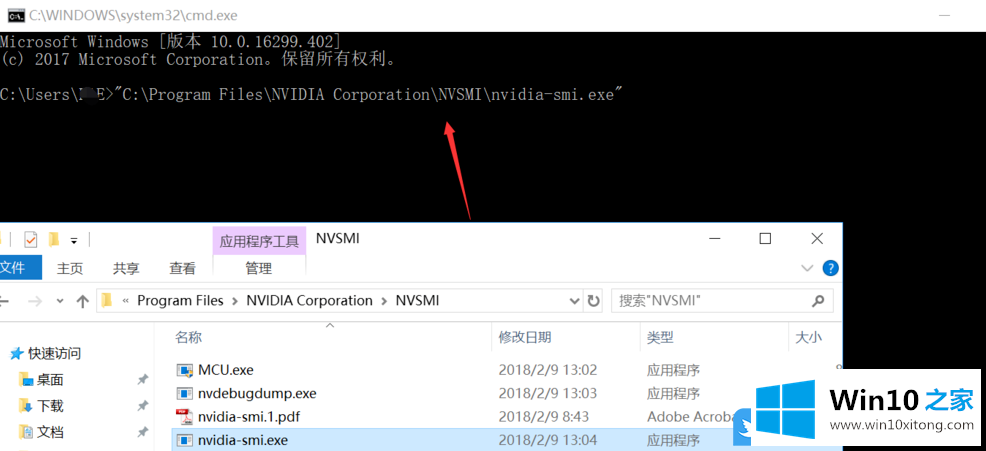Click the search magnifier icon
986x451 pixels.
[817, 301]
